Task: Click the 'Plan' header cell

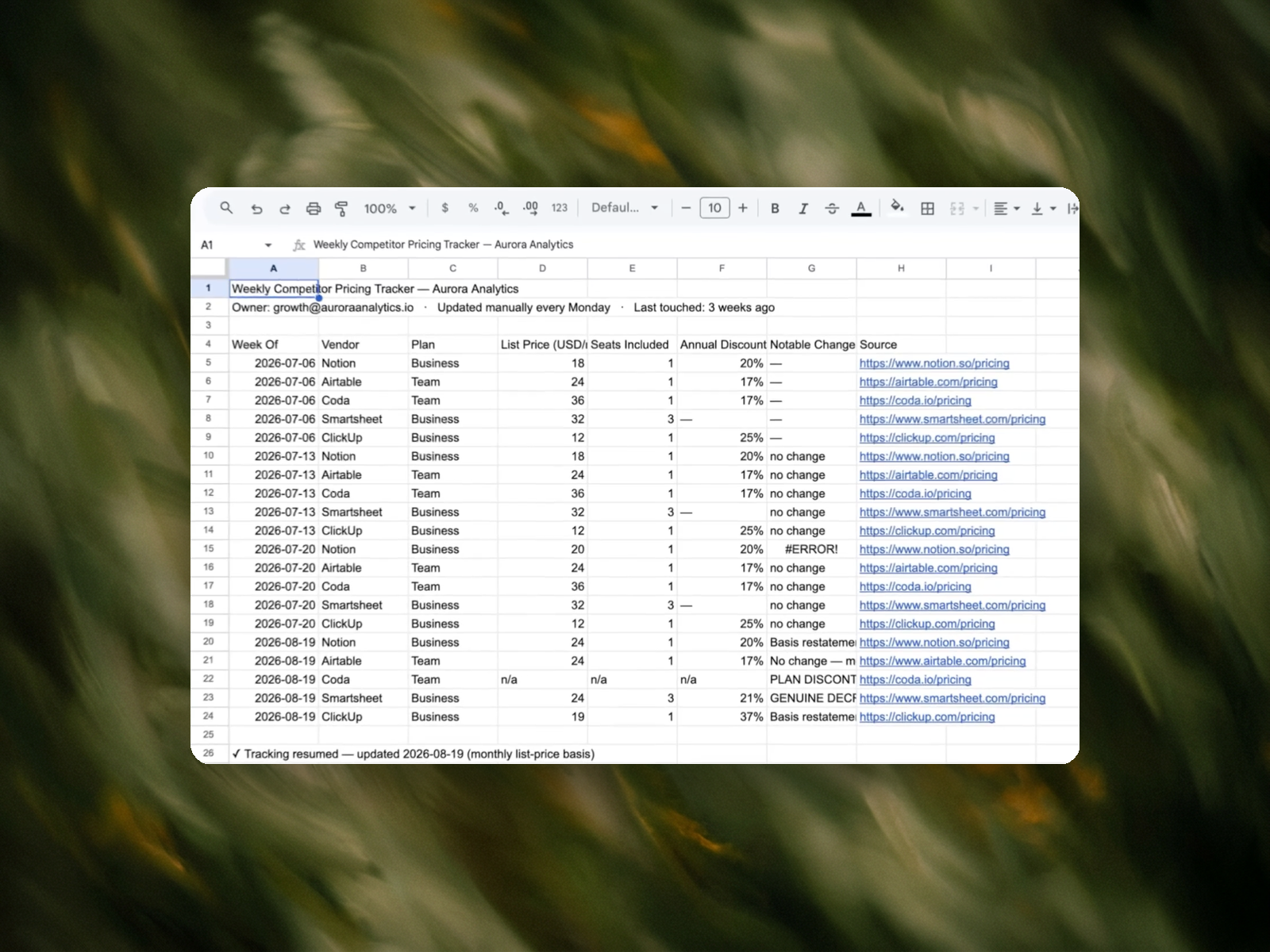Action: pos(453,344)
